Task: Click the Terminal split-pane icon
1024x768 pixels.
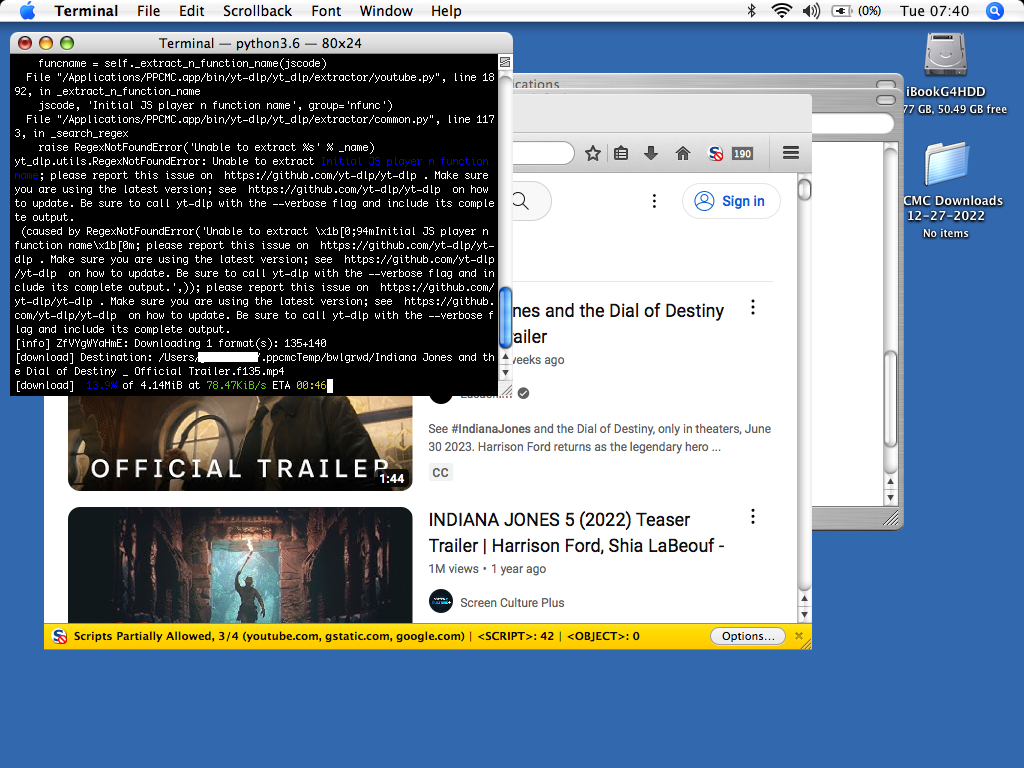Action: coord(505,62)
